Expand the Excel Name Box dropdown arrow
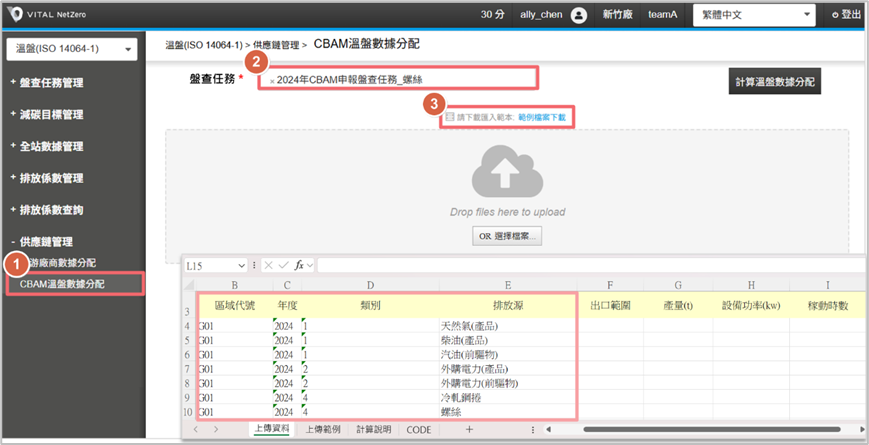The width and height of the screenshot is (869, 445). point(240,265)
